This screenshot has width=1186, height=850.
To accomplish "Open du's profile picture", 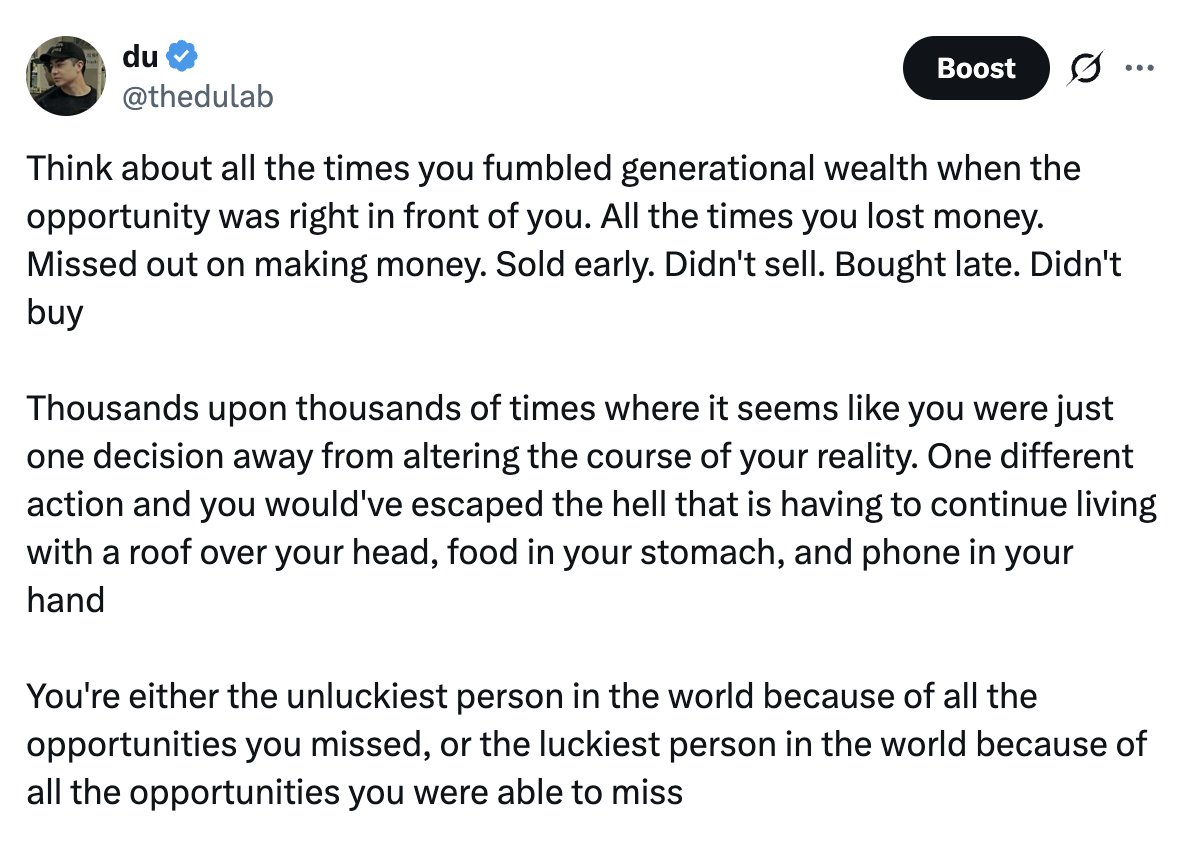I will pyautogui.click(x=66, y=76).
